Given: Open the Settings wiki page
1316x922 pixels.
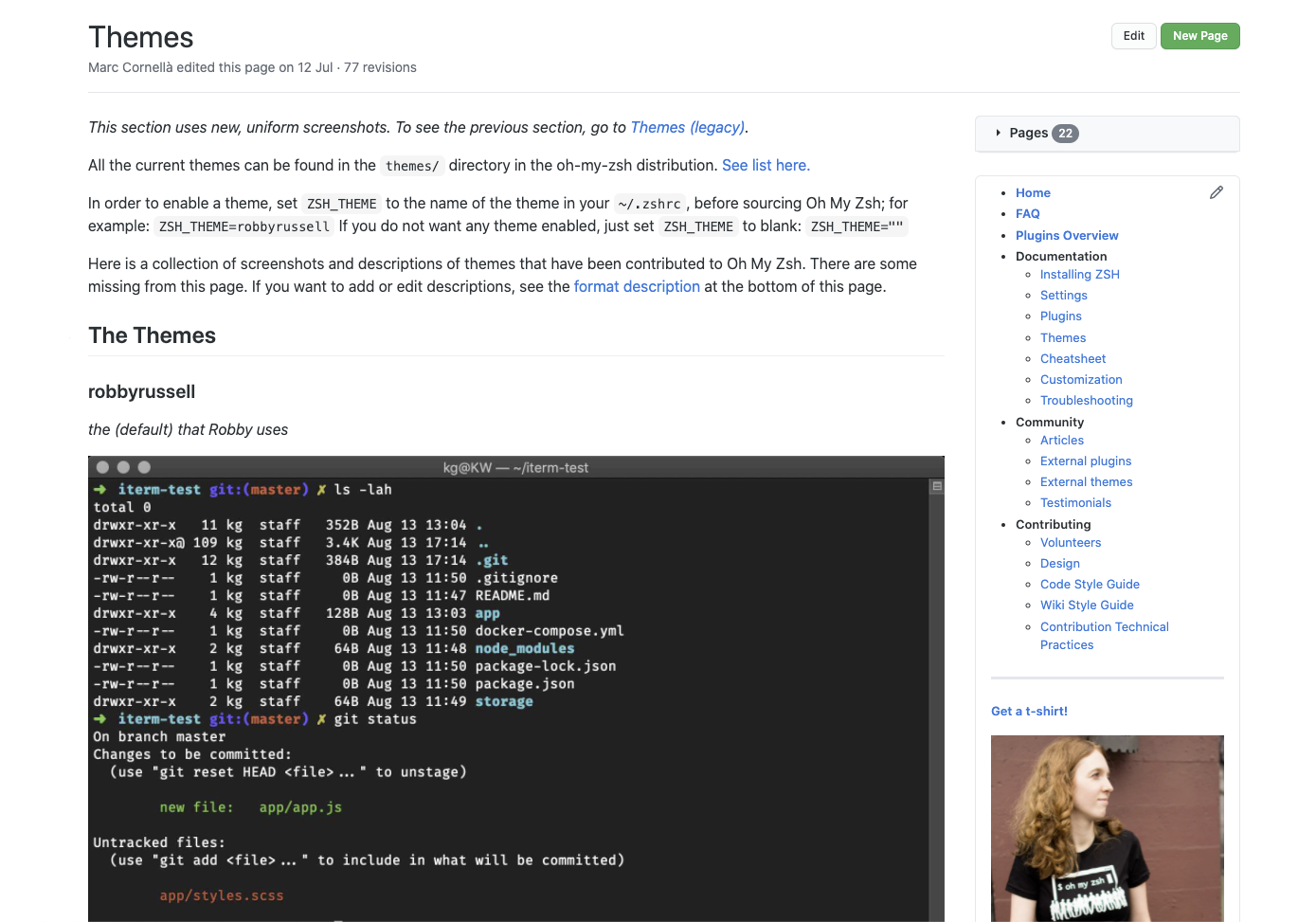Looking at the screenshot, I should 1064,295.
